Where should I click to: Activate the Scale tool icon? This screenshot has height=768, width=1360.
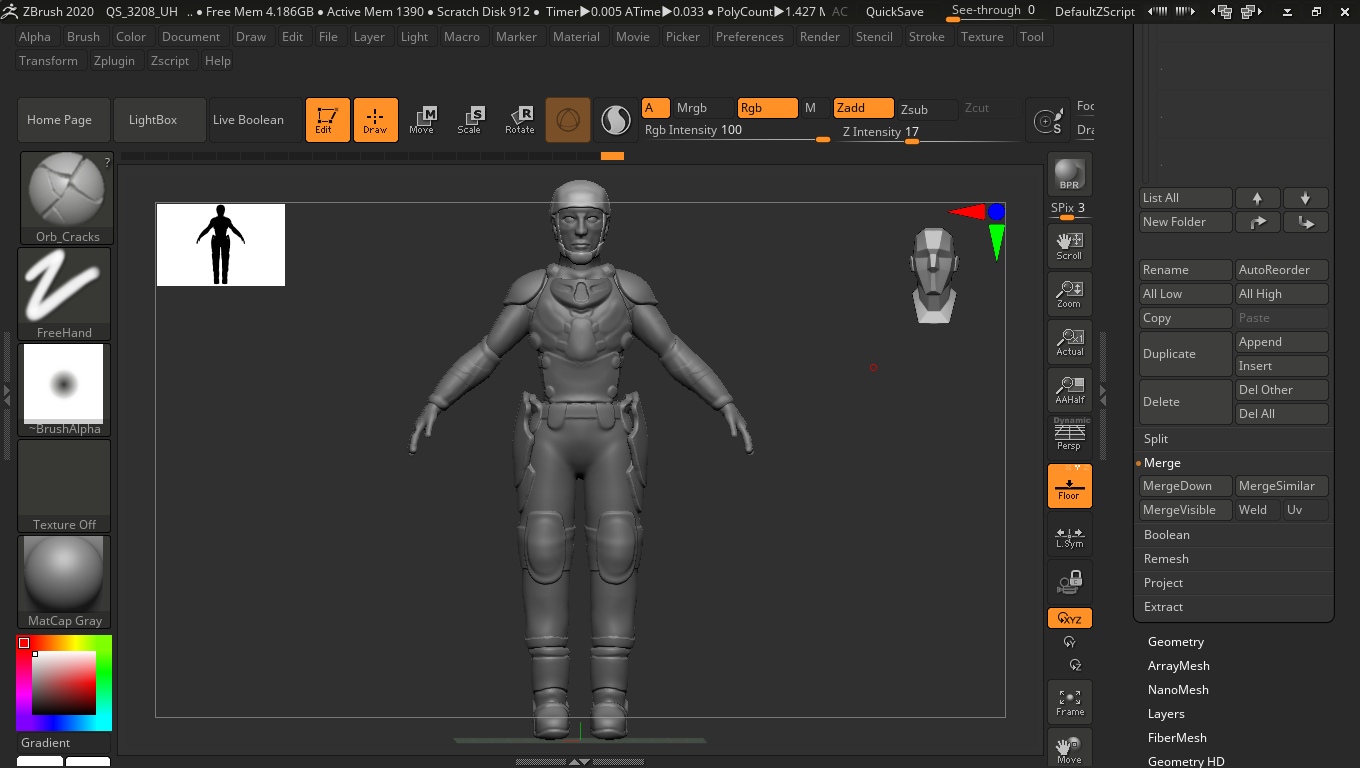469,120
